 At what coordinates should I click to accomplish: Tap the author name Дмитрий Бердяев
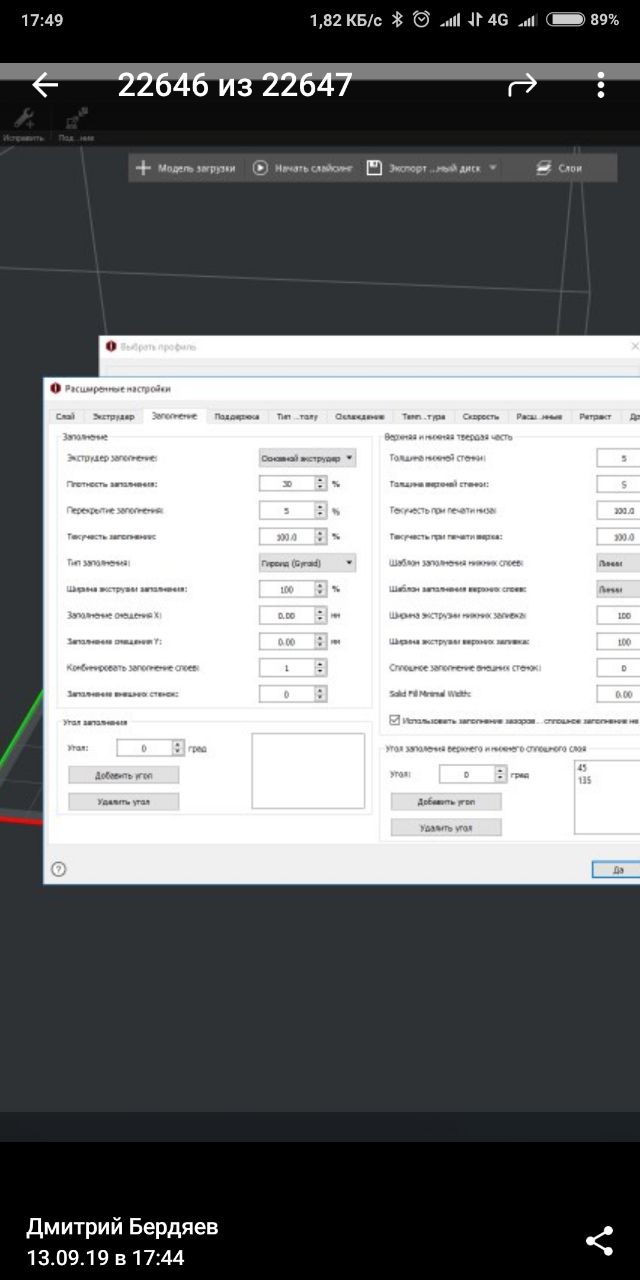point(122,1227)
